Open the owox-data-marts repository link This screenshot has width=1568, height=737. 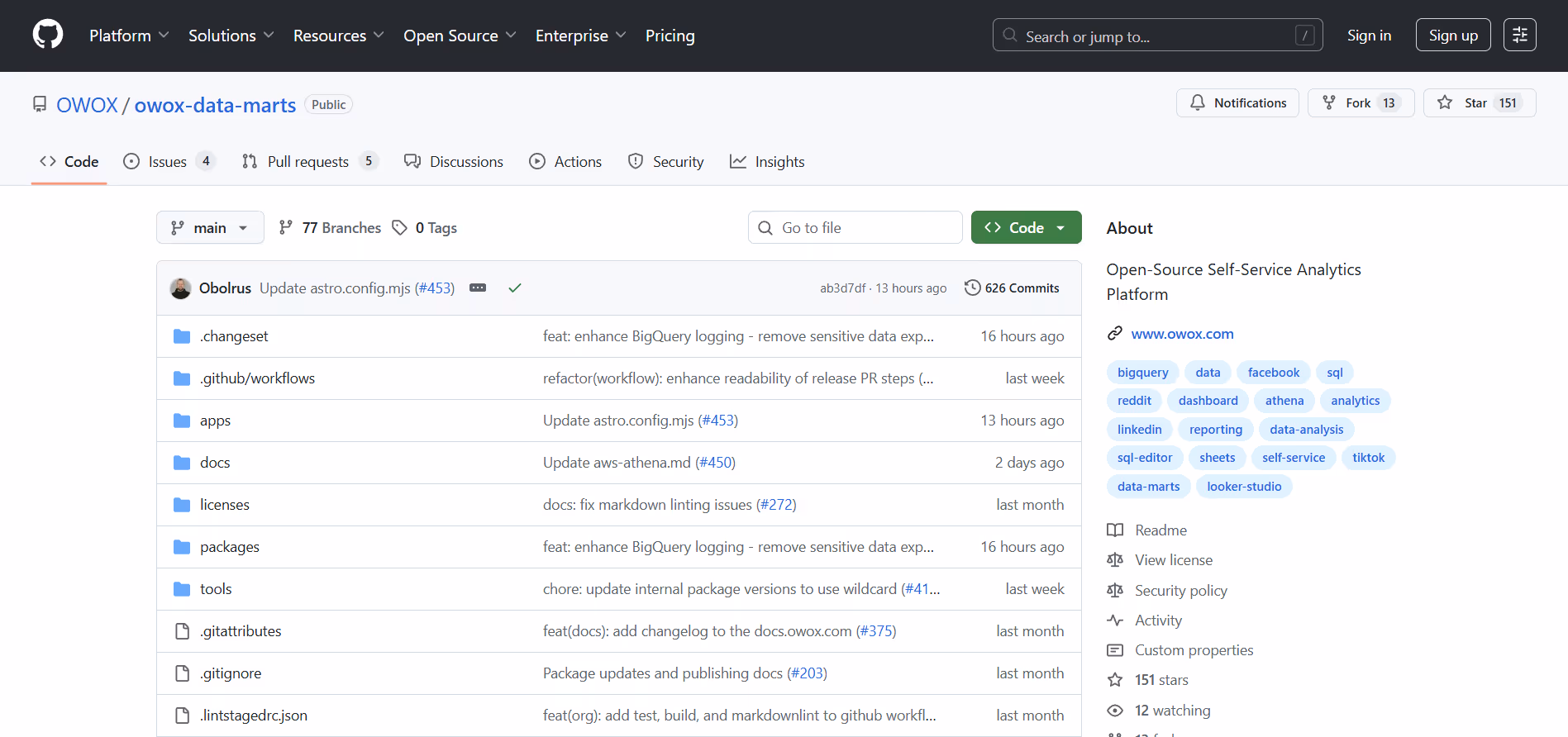click(x=215, y=105)
